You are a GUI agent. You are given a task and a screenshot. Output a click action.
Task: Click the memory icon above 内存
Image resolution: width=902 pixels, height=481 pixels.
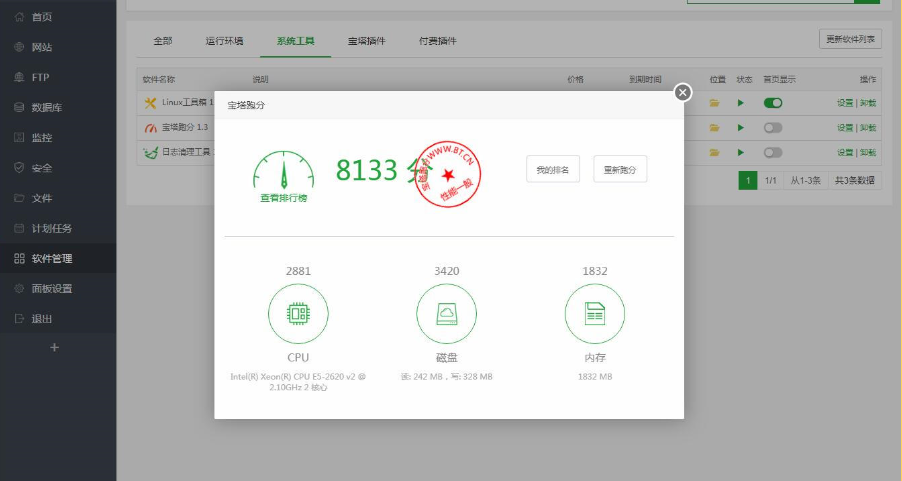click(x=595, y=314)
